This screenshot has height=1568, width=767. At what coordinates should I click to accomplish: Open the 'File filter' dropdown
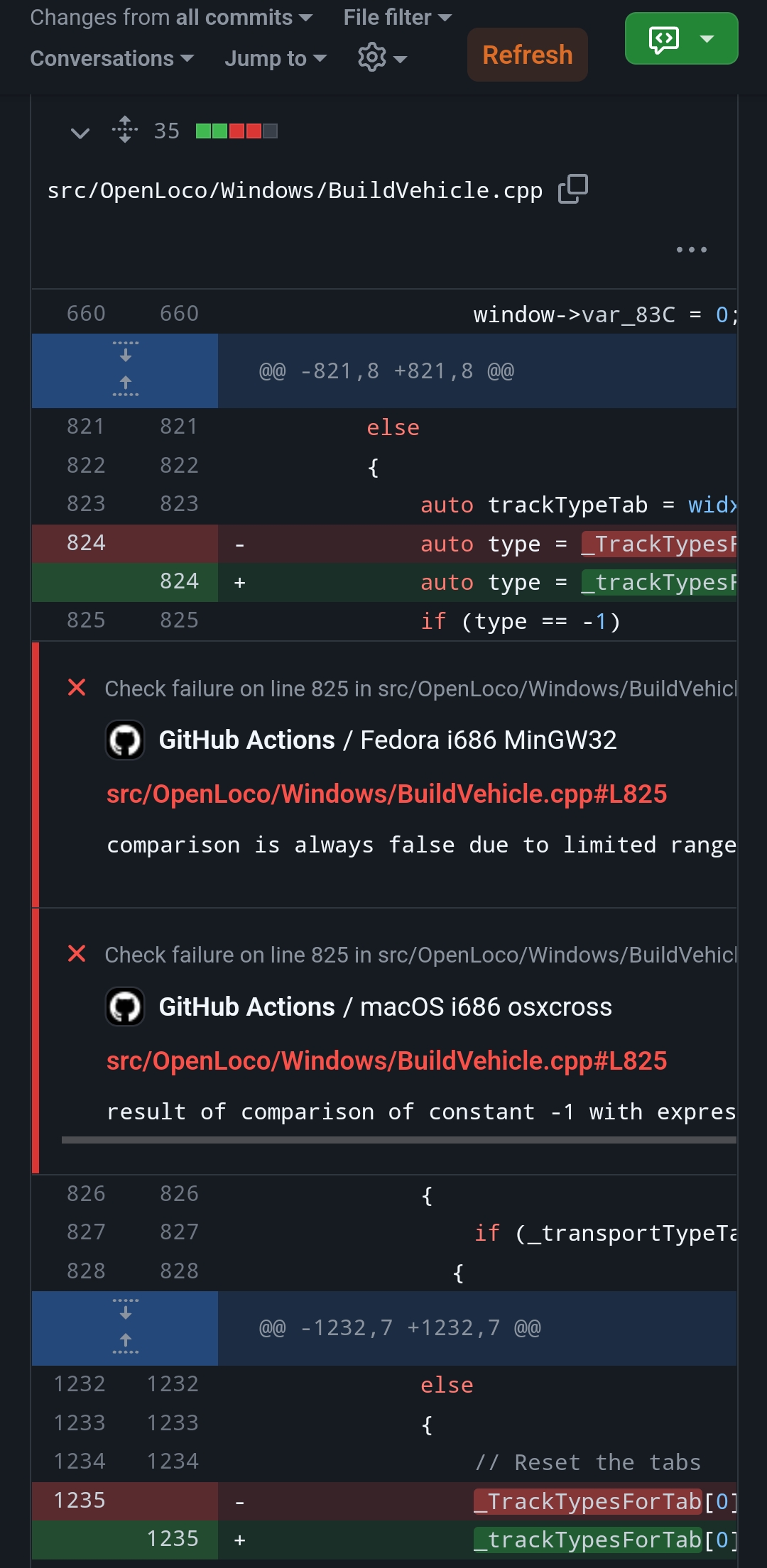pos(396,17)
